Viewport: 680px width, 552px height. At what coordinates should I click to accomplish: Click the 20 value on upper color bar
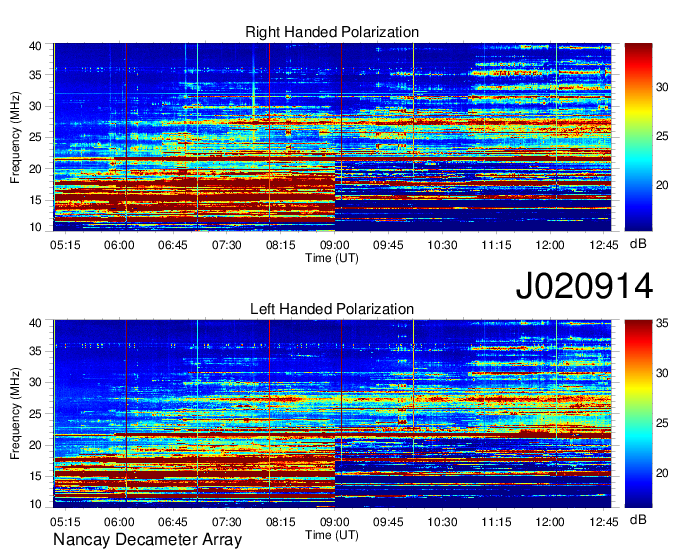pos(662,185)
